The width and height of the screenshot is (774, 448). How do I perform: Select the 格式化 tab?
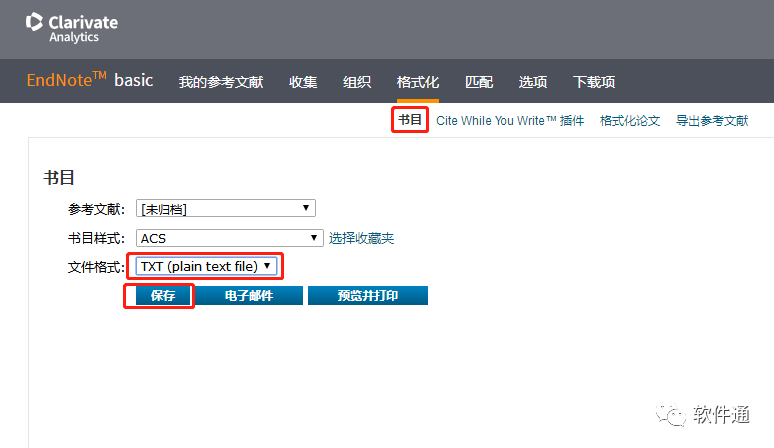pyautogui.click(x=418, y=82)
